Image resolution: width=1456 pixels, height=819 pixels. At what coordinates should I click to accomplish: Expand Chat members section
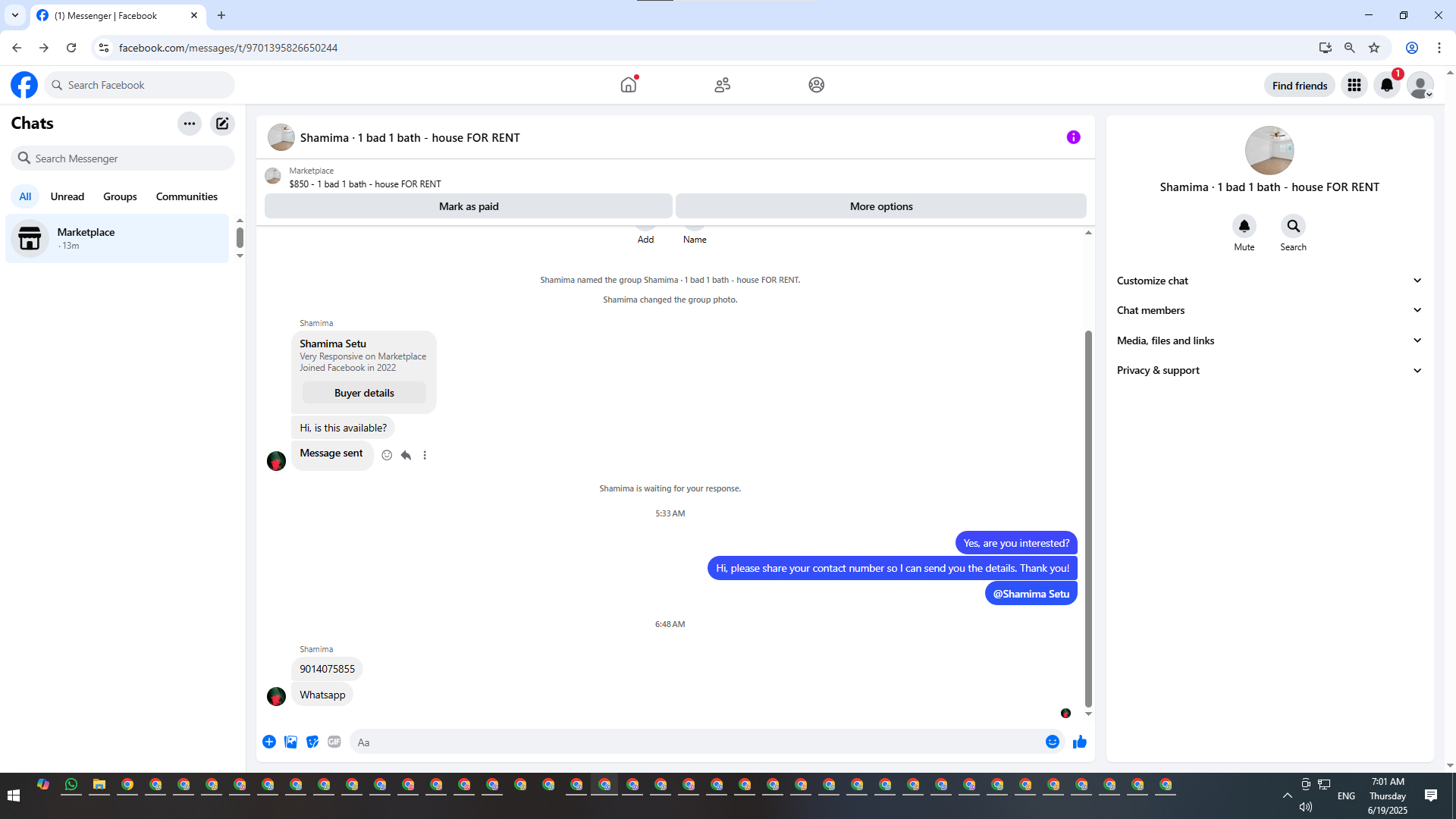click(x=1269, y=310)
